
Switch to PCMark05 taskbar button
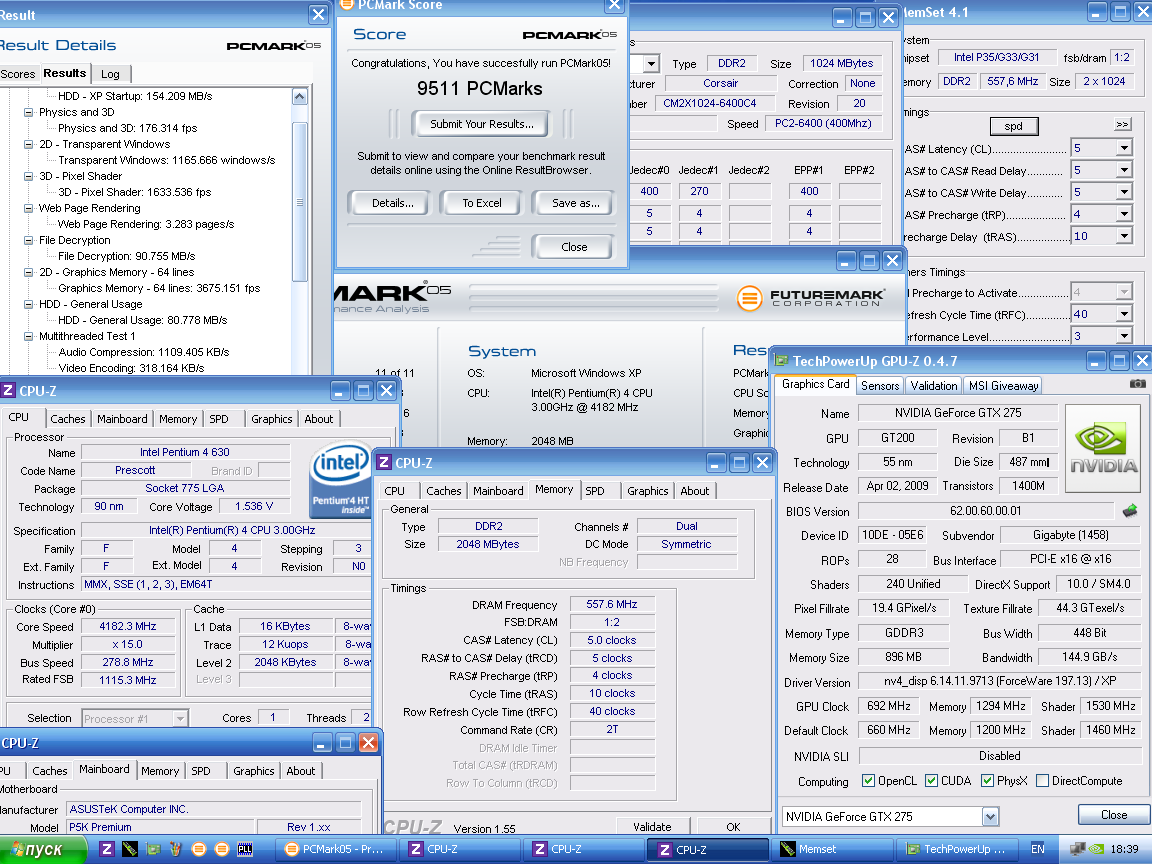pyautogui.click(x=336, y=849)
